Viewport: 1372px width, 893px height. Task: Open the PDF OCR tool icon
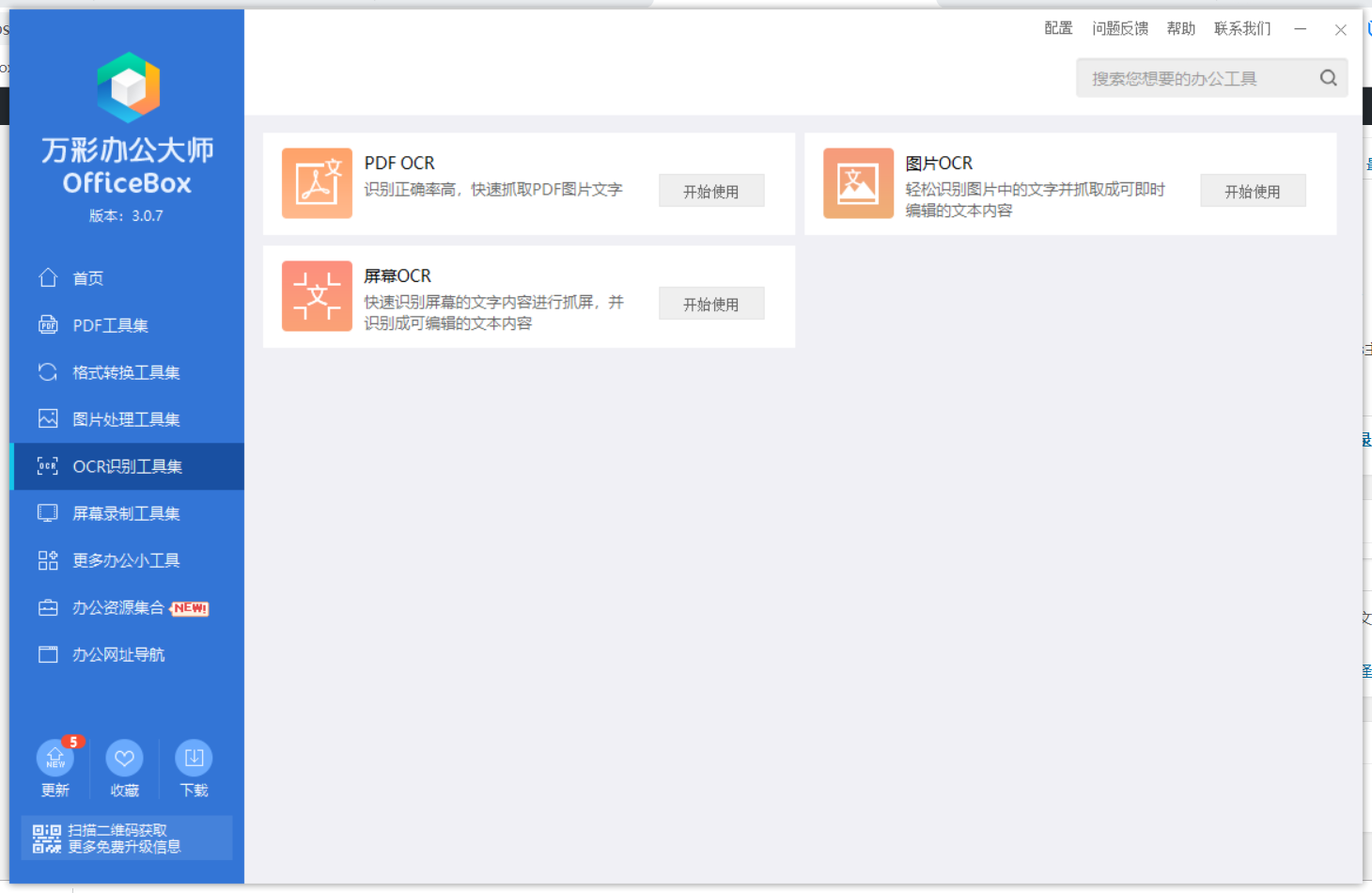pos(317,183)
